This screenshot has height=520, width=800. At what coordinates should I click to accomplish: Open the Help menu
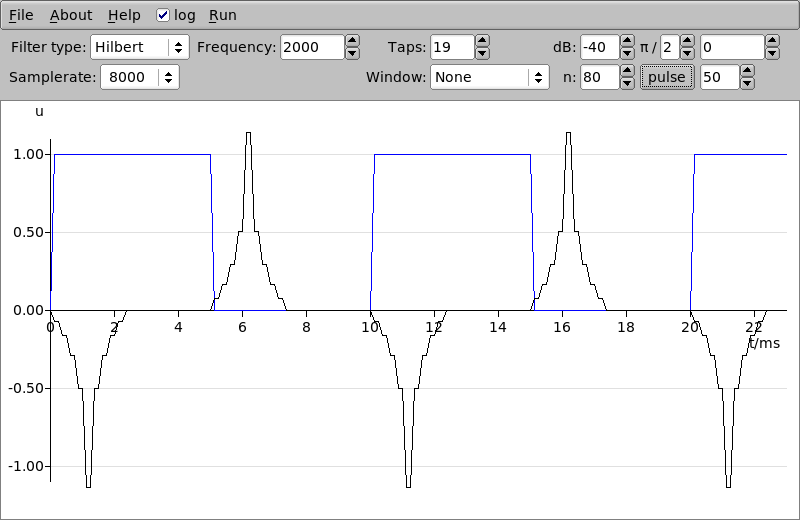tap(124, 15)
